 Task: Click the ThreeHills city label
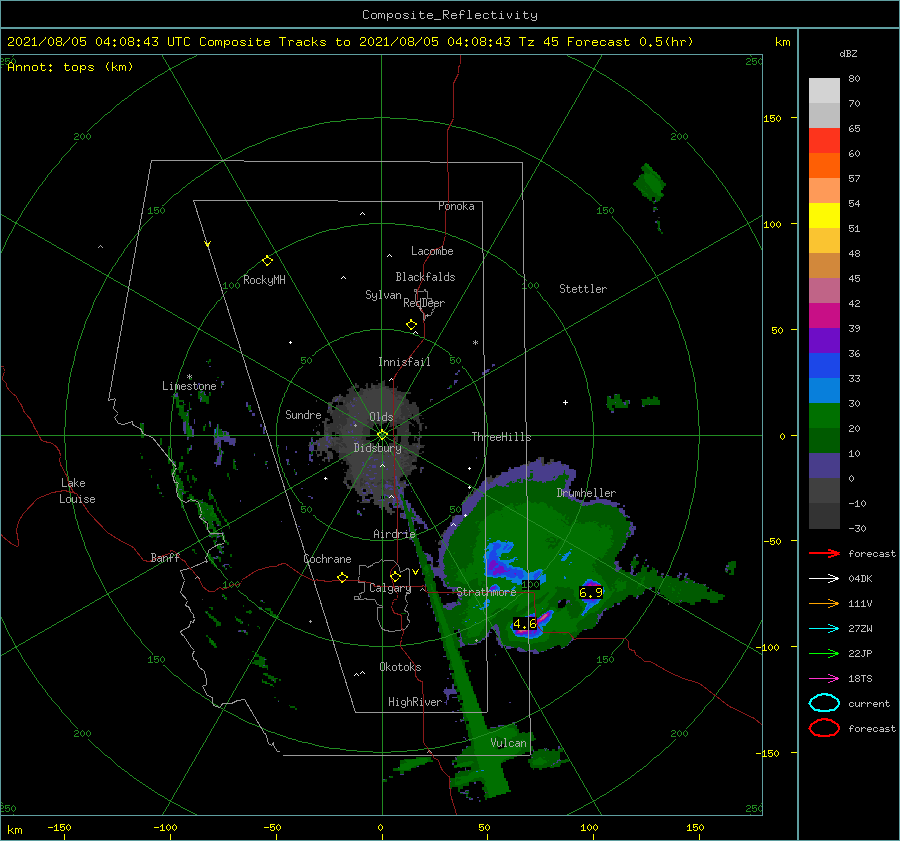coord(502,437)
